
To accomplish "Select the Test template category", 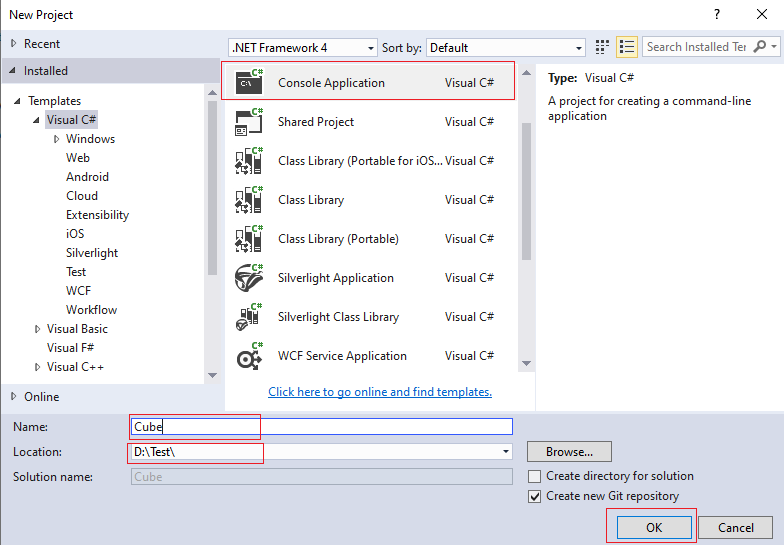I will pyautogui.click(x=76, y=272).
